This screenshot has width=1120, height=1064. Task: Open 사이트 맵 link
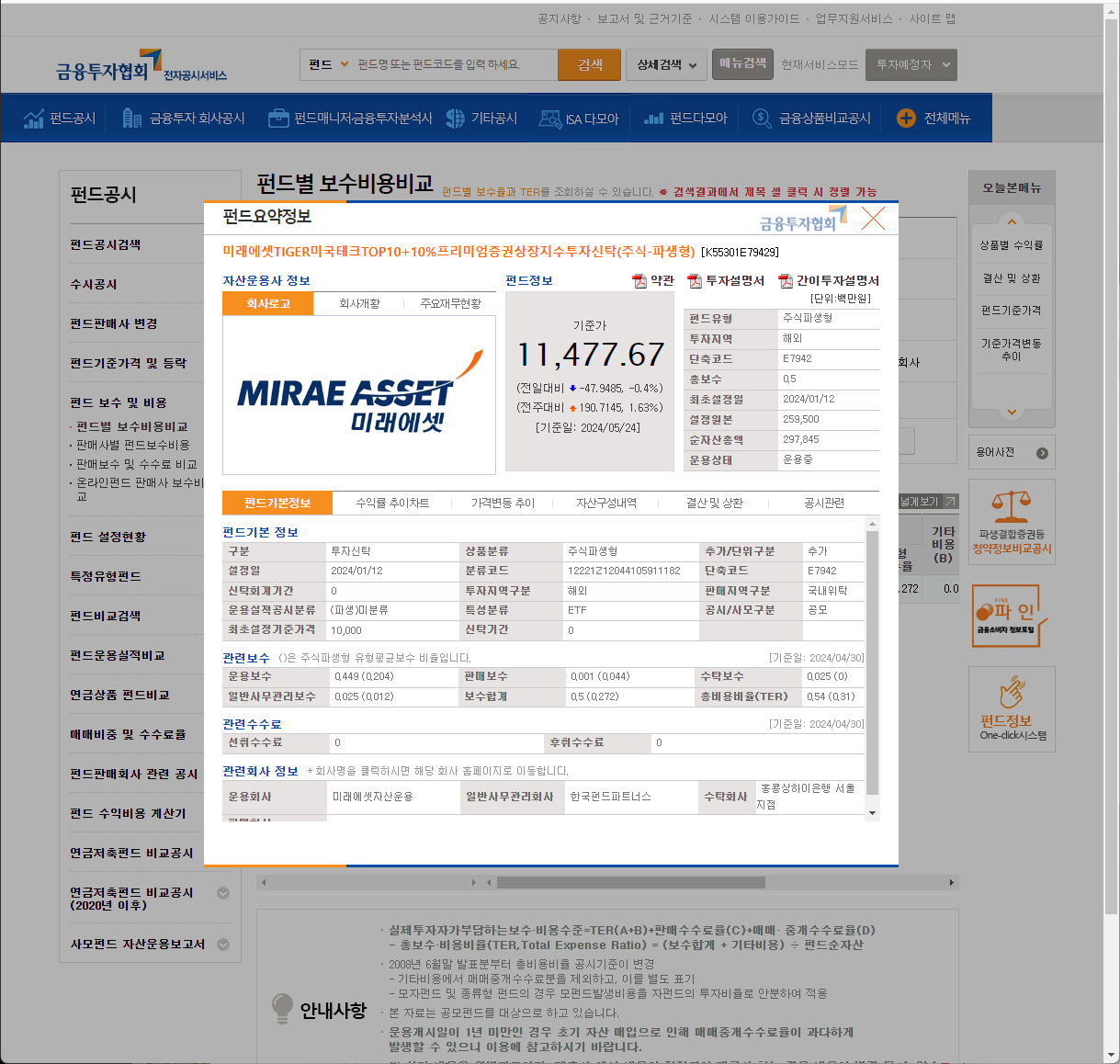coord(933,18)
